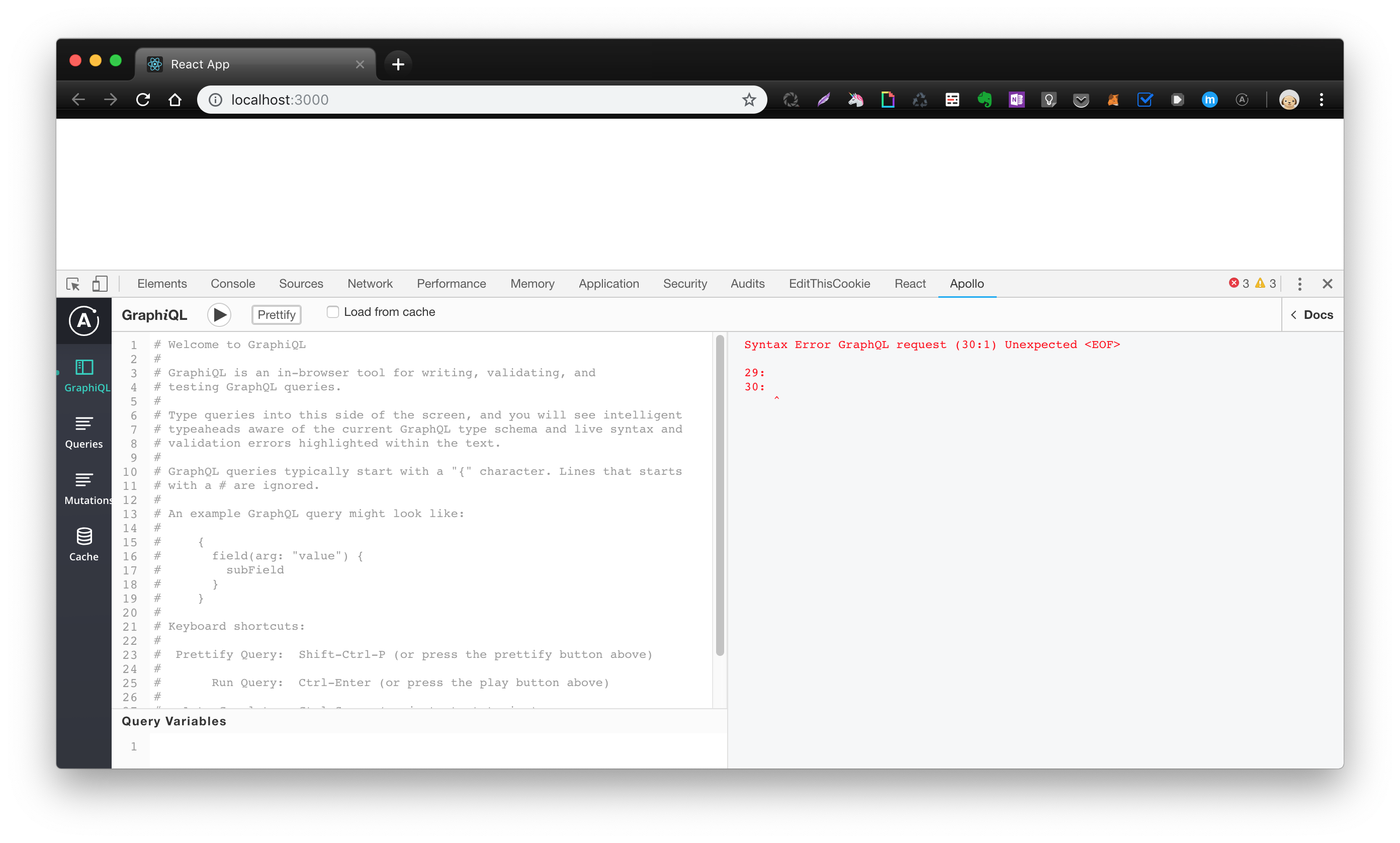The width and height of the screenshot is (1400, 843).
Task: Bookmark the current page with the star
Action: pyautogui.click(x=749, y=100)
